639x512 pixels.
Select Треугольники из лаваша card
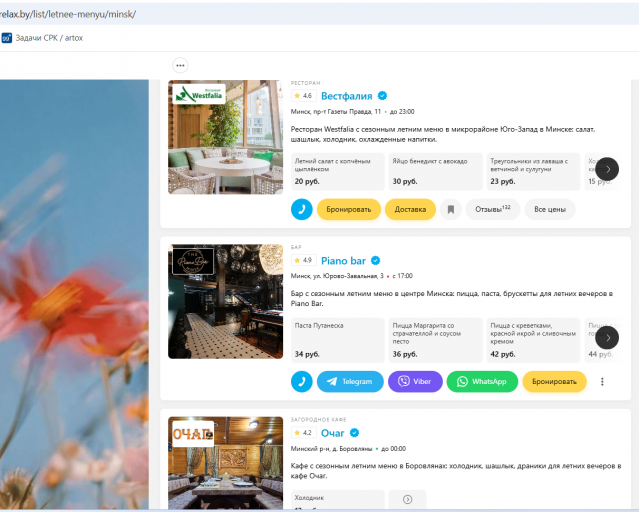(533, 172)
